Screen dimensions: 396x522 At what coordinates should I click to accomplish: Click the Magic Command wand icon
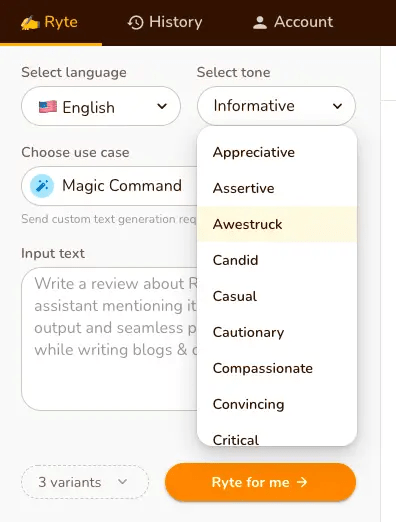click(x=42, y=186)
